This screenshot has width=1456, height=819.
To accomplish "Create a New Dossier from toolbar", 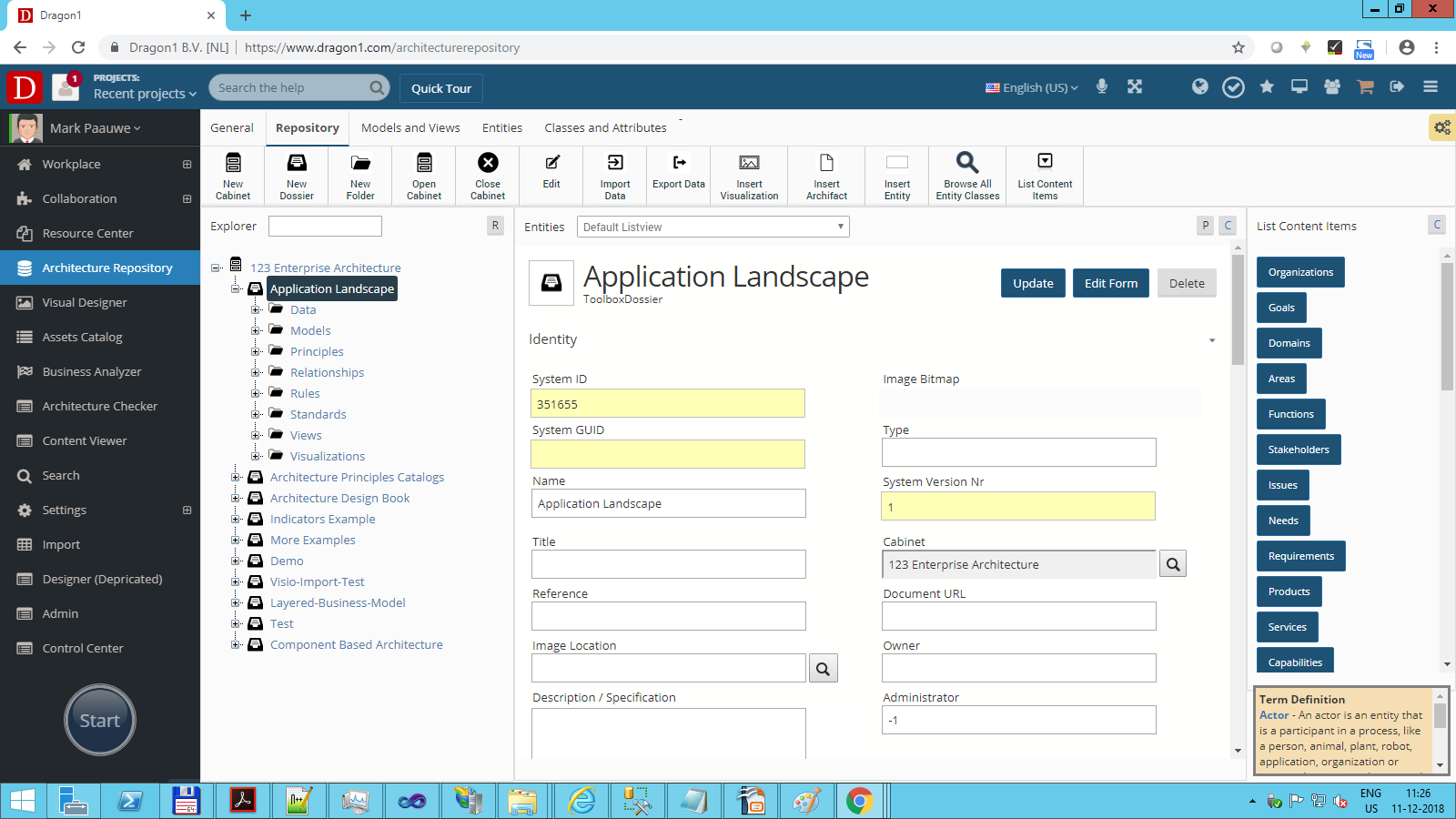I will point(297,163).
